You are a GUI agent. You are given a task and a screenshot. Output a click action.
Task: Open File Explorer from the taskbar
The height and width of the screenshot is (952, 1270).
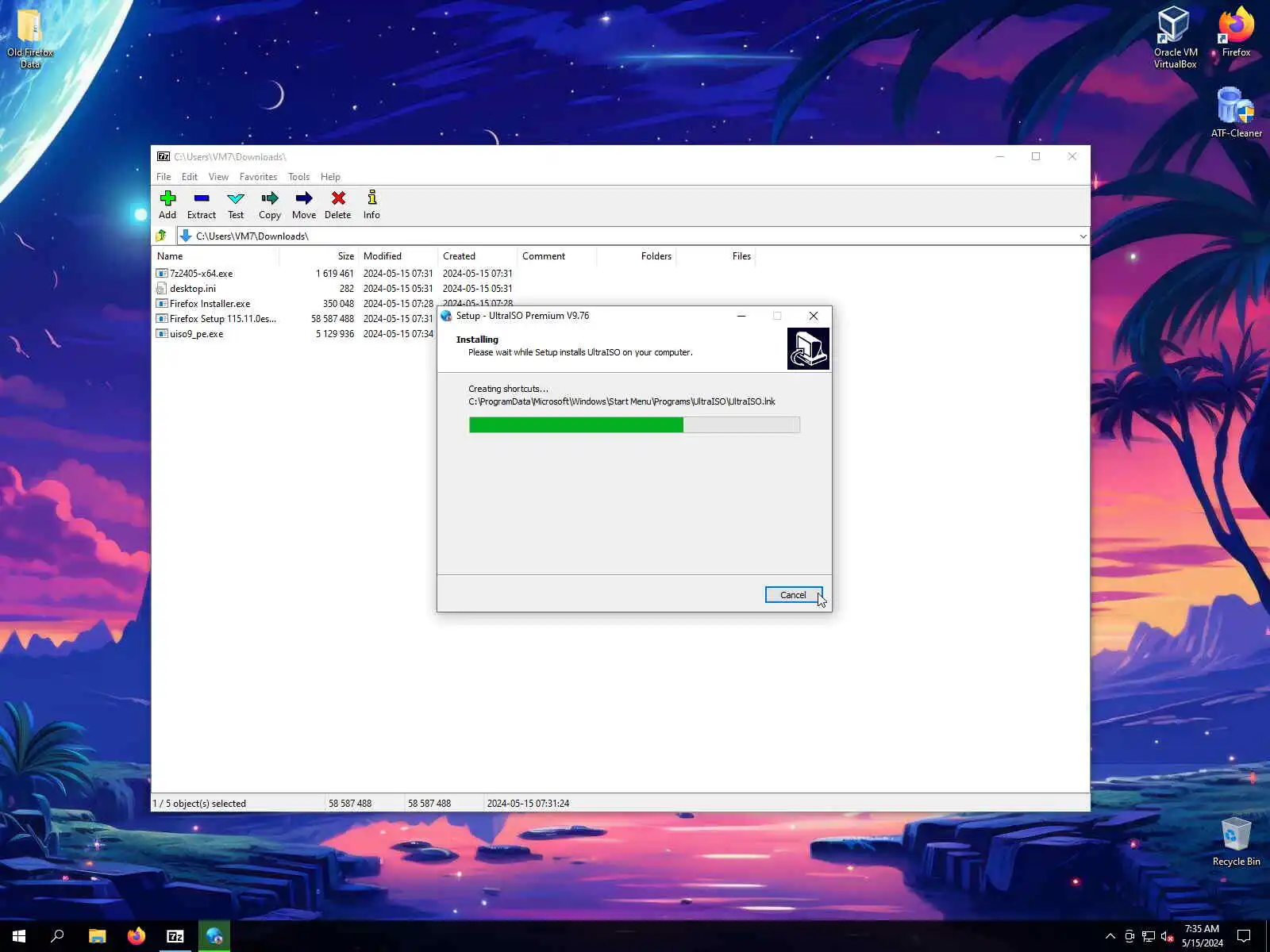tap(97, 936)
